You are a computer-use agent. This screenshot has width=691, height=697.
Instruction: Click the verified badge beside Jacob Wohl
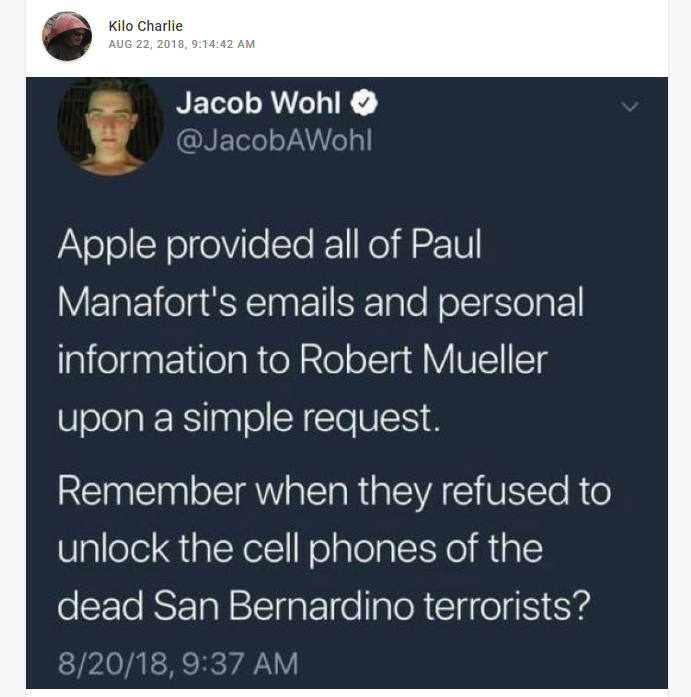tap(364, 103)
